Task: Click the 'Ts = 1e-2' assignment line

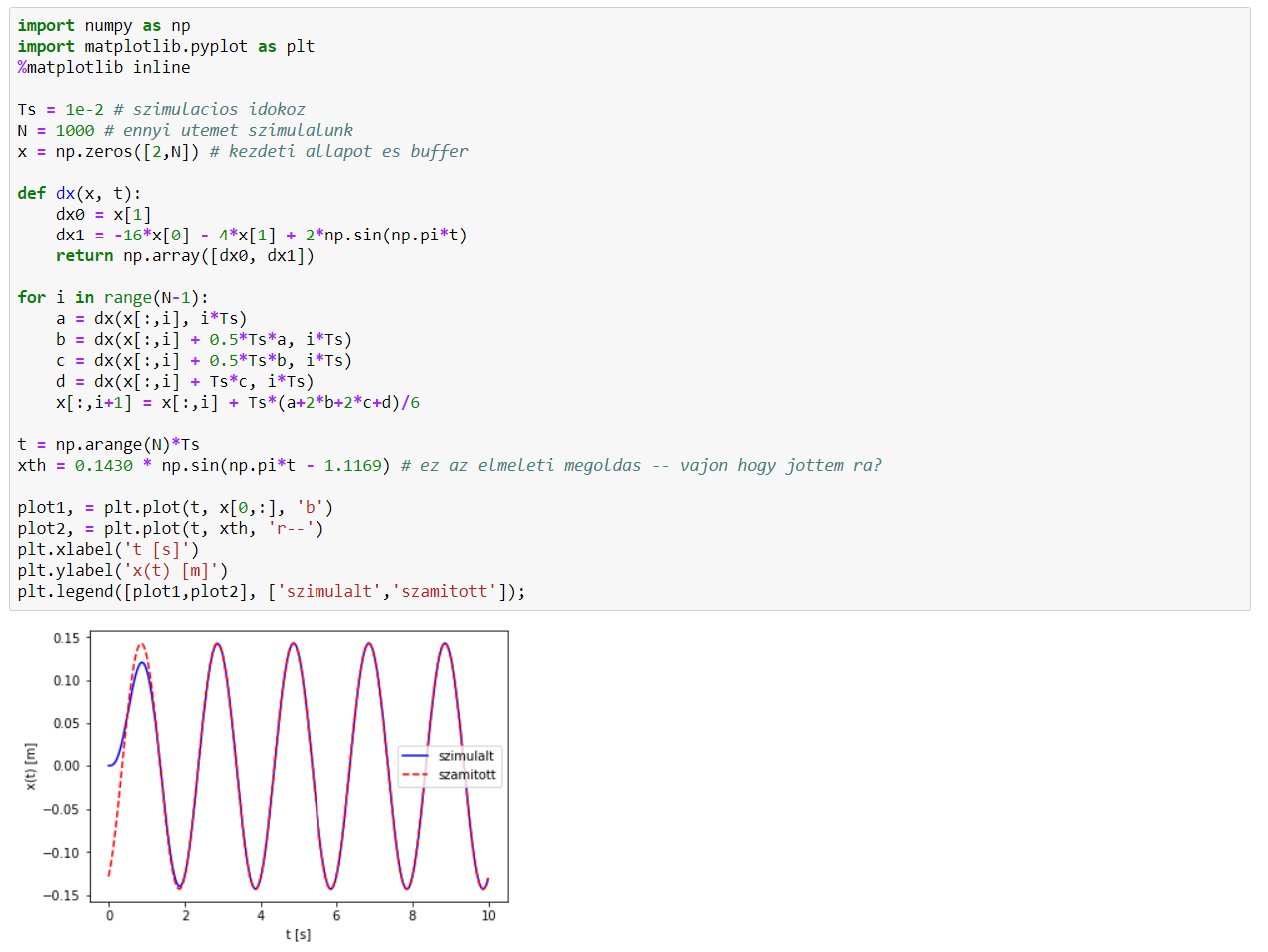Action: coord(60,109)
